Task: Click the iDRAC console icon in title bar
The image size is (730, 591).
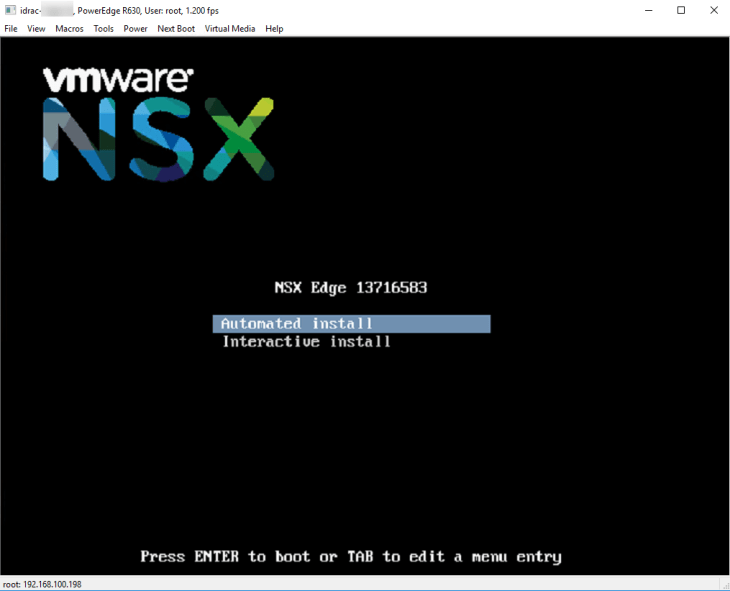Action: (x=10, y=10)
